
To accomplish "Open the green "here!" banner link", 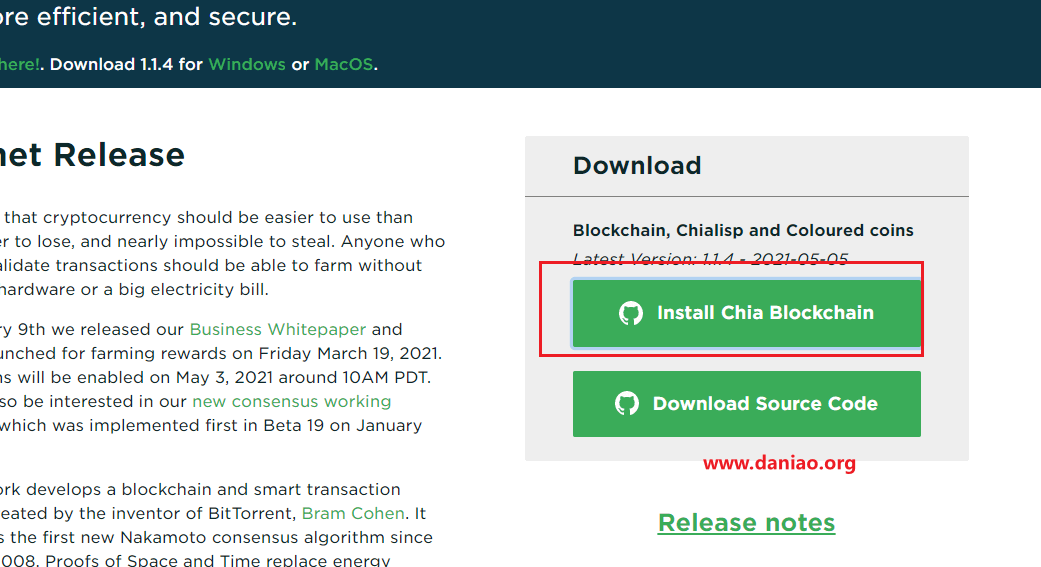I will click(x=19, y=64).
